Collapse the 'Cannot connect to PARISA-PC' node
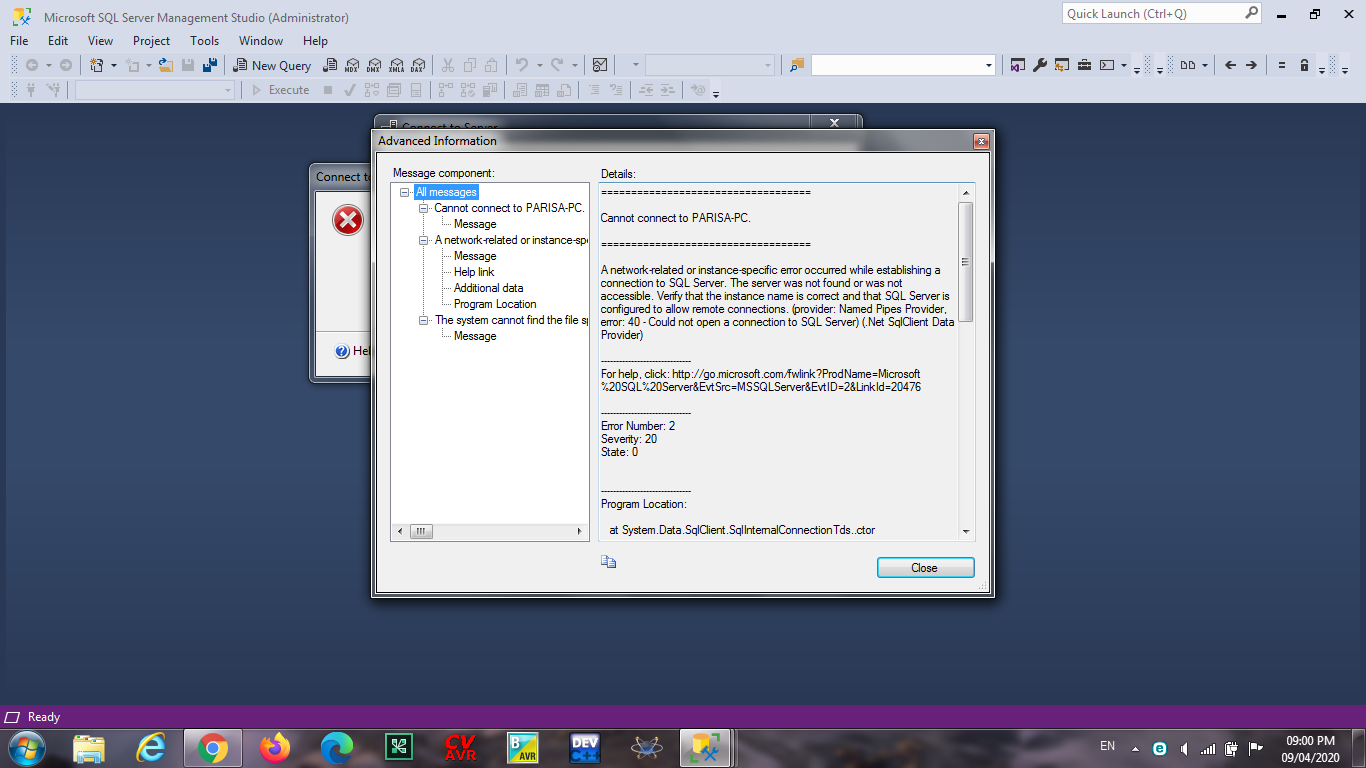Screen dimensions: 1366x768 point(424,208)
